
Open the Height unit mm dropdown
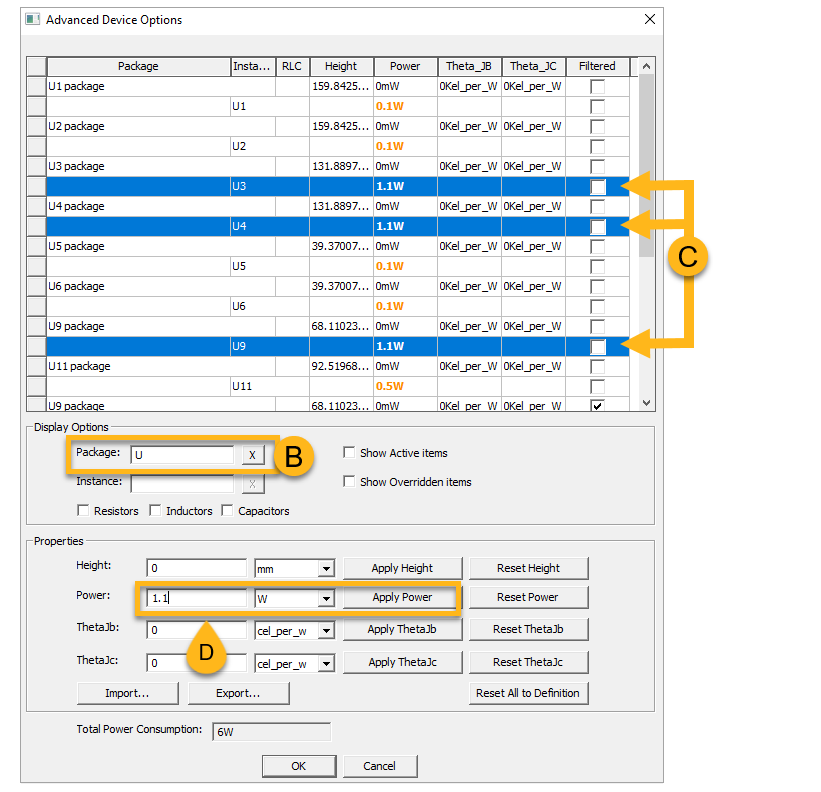click(325, 569)
